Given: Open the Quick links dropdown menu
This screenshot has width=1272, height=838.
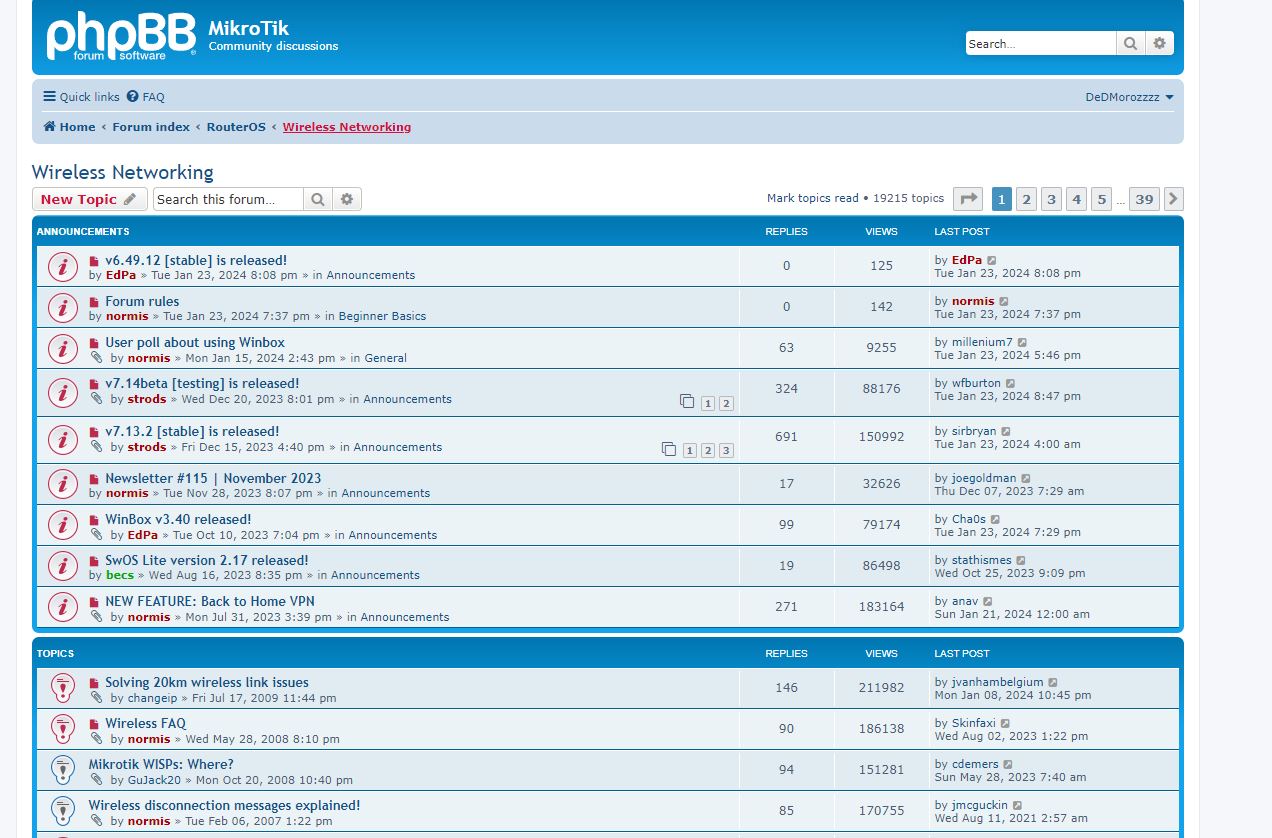Looking at the screenshot, I should point(81,97).
